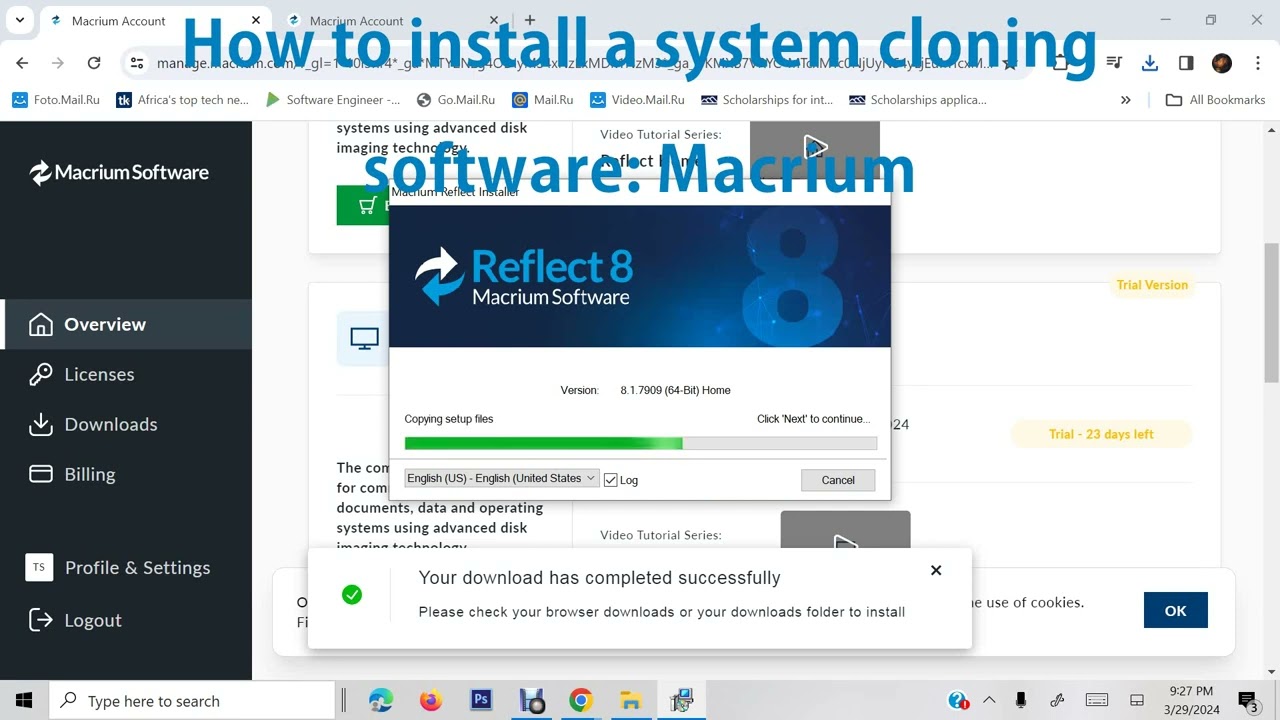Viewport: 1280px width, 720px height.
Task: Open the Windows Start menu
Action: pos(24,700)
